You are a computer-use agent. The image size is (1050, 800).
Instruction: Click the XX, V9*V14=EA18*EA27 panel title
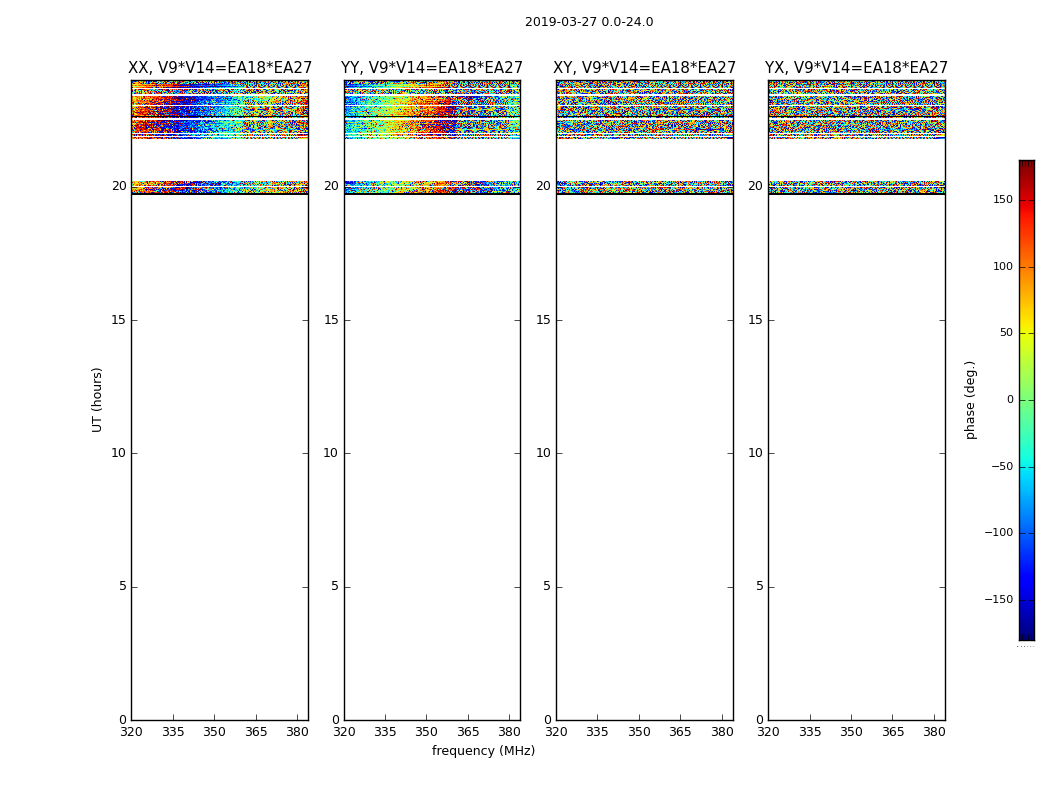pos(220,68)
